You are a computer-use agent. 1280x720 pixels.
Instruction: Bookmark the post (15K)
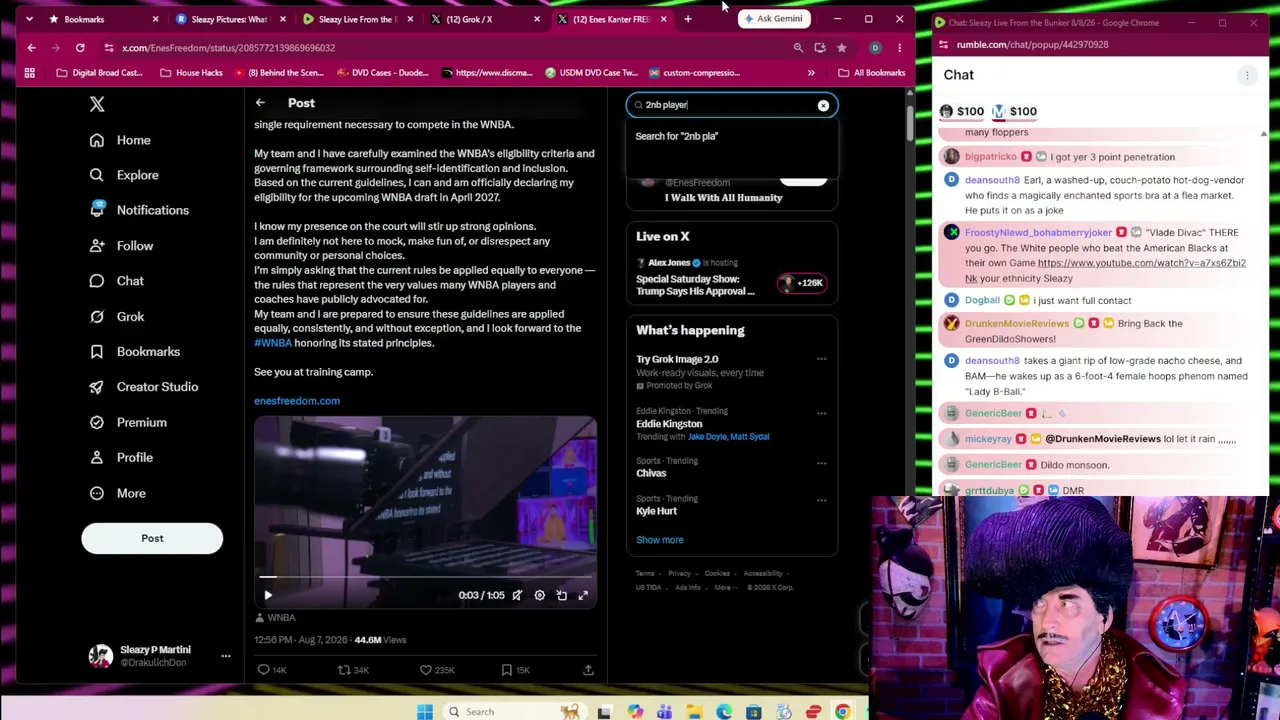coord(515,670)
